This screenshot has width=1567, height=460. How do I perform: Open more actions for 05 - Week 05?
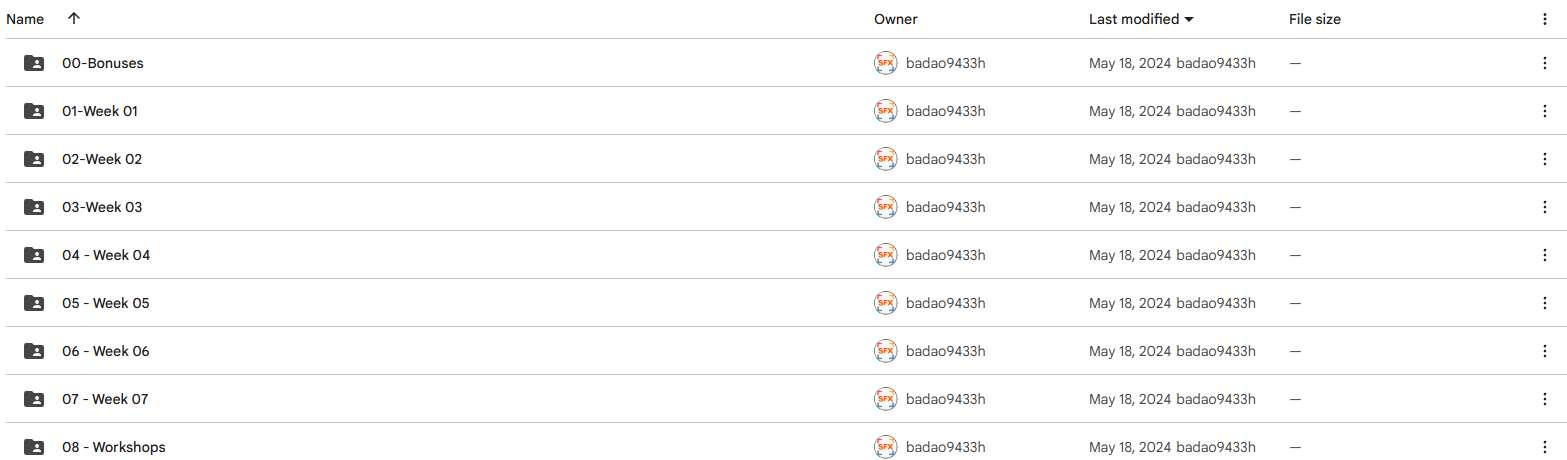click(1545, 303)
